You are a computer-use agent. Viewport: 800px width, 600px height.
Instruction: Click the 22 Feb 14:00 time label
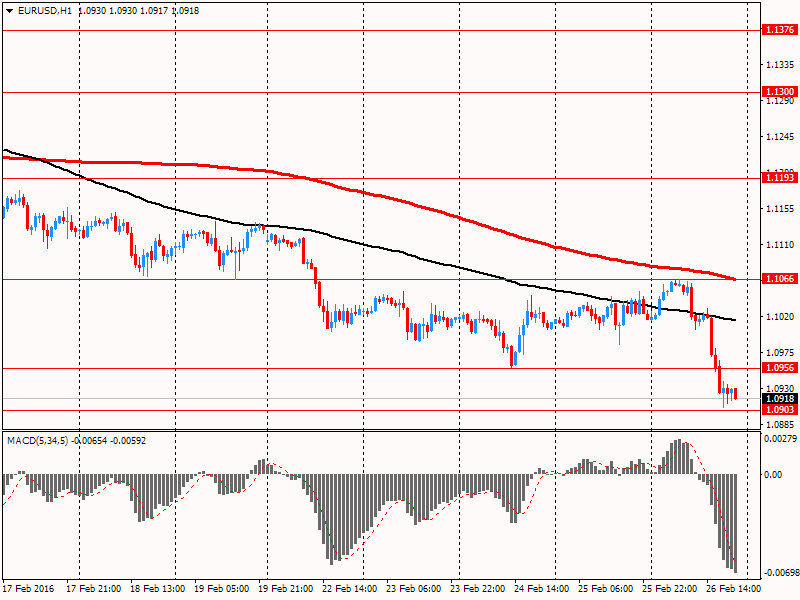point(350,588)
